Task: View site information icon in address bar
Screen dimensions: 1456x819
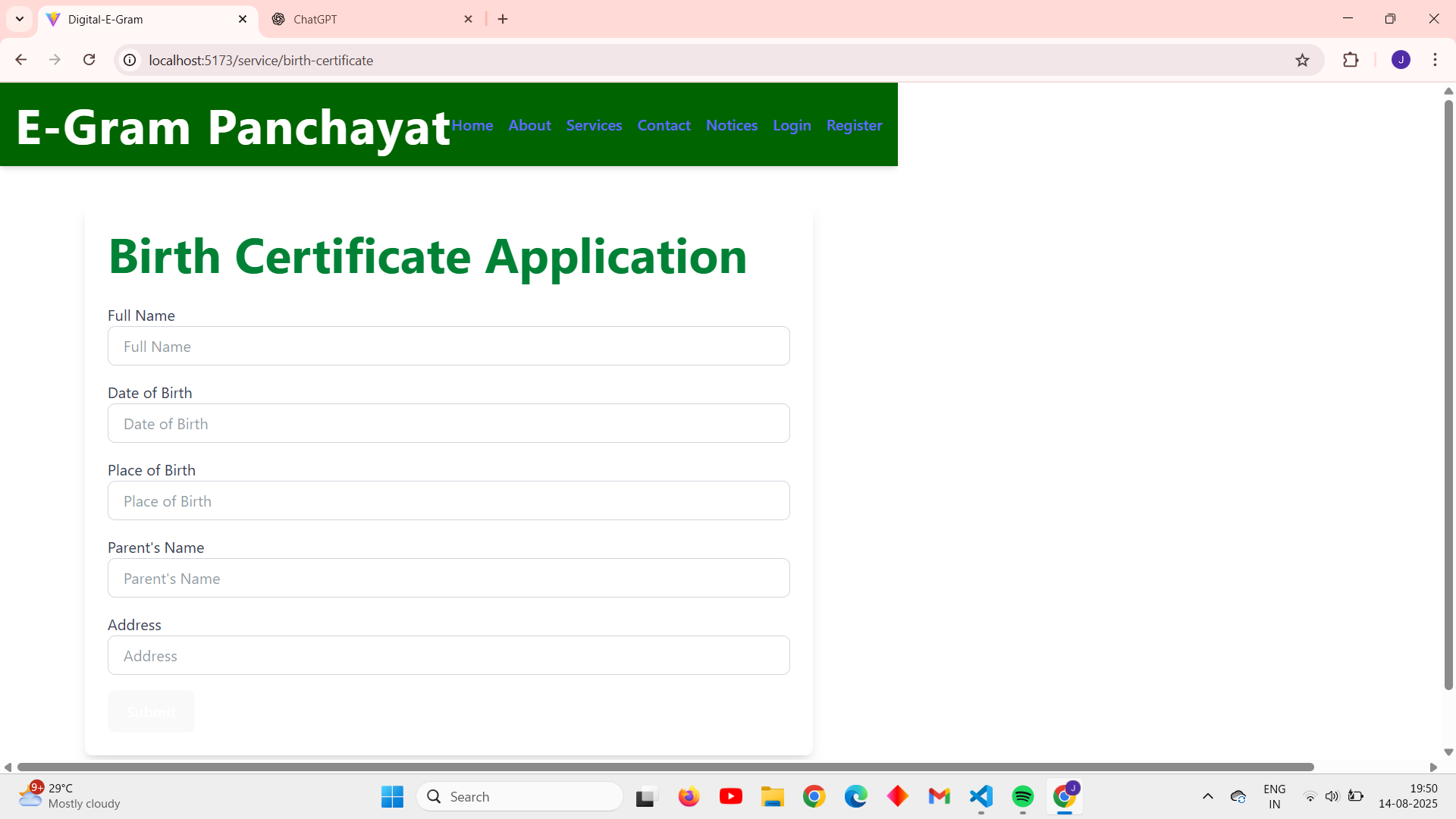Action: pyautogui.click(x=130, y=60)
